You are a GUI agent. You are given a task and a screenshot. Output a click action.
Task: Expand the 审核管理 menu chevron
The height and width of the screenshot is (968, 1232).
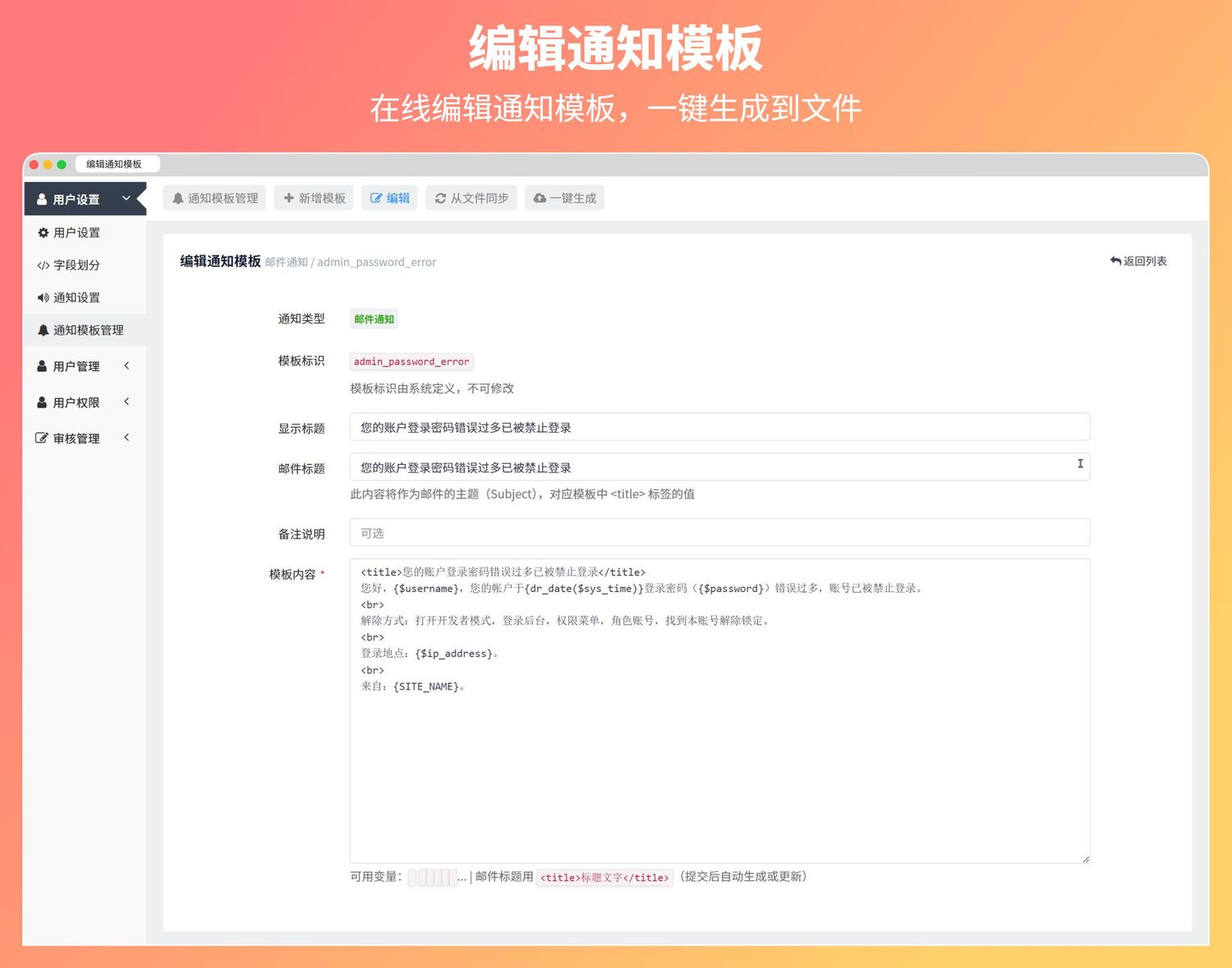coord(126,438)
